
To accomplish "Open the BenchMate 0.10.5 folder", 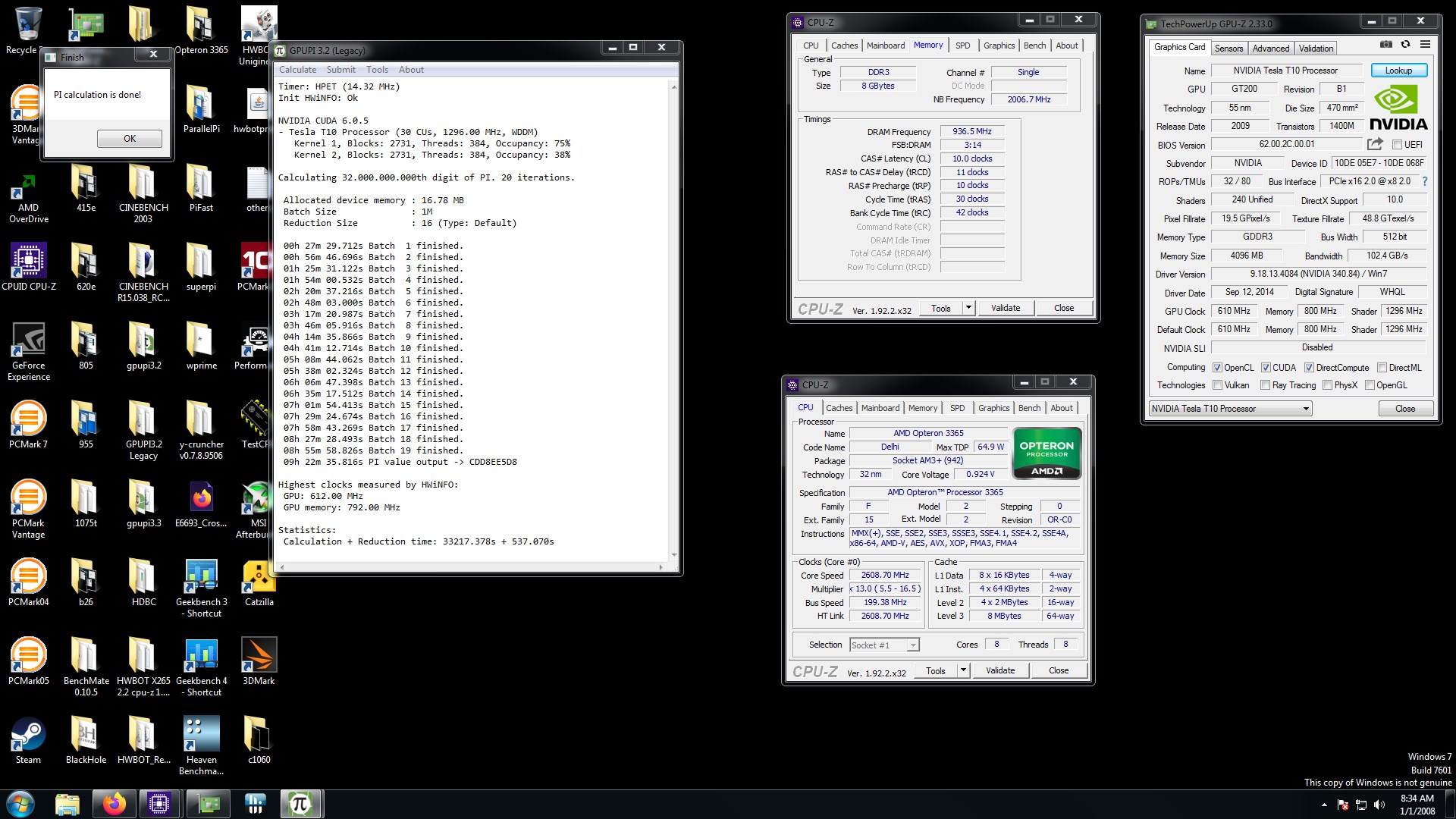I will [x=86, y=667].
